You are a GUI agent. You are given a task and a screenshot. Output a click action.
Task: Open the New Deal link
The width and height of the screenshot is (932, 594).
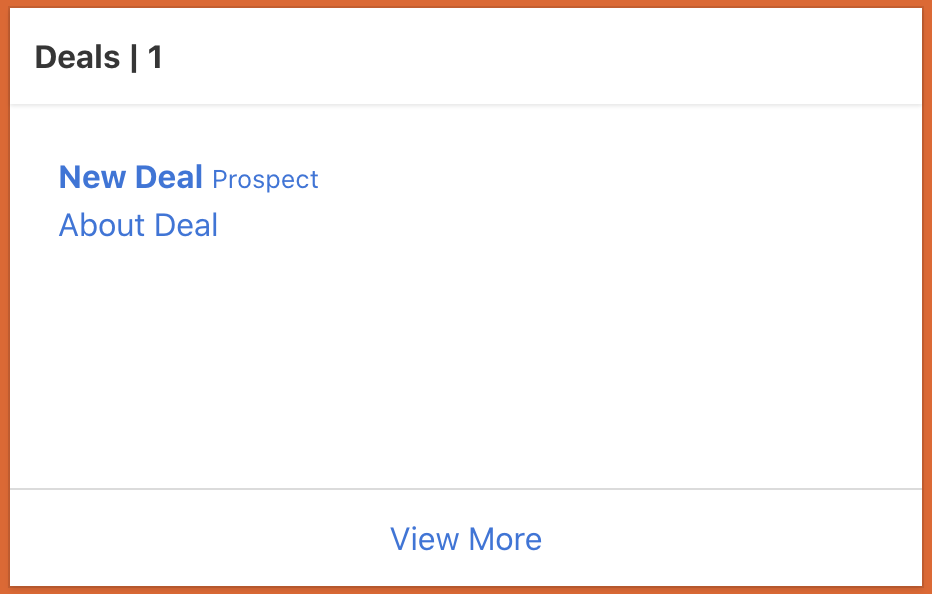(x=131, y=178)
